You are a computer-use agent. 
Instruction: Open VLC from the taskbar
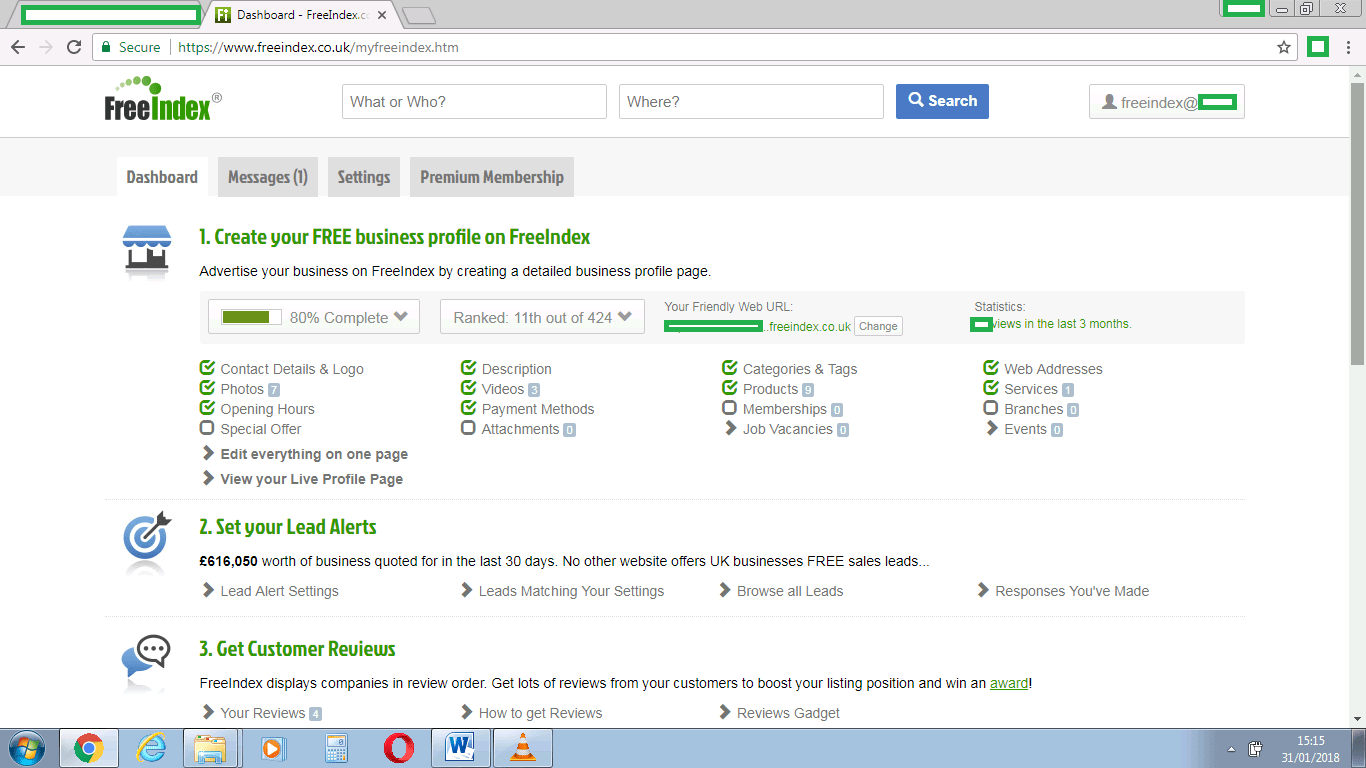pyautogui.click(x=522, y=747)
